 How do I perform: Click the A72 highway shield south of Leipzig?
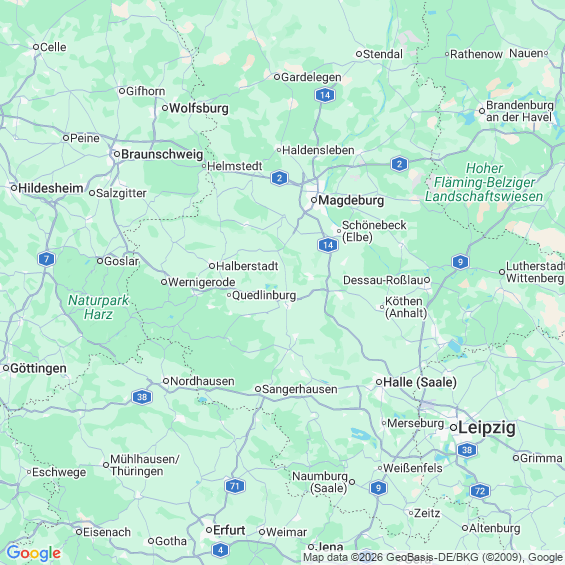point(480,491)
